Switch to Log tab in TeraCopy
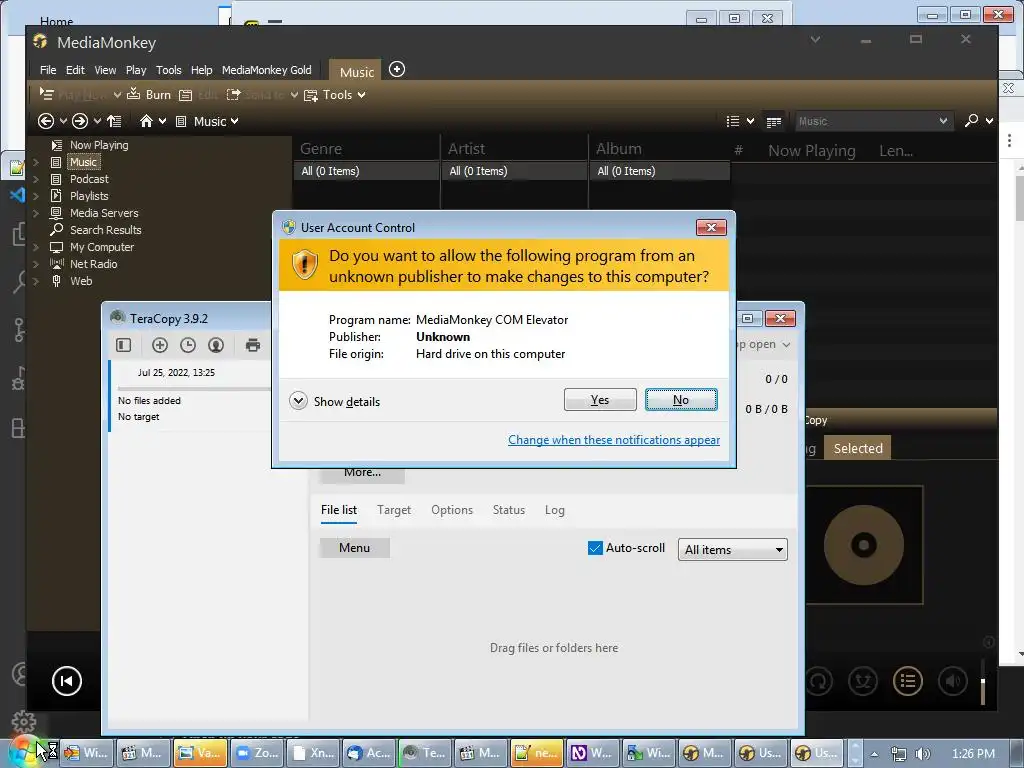 point(554,510)
